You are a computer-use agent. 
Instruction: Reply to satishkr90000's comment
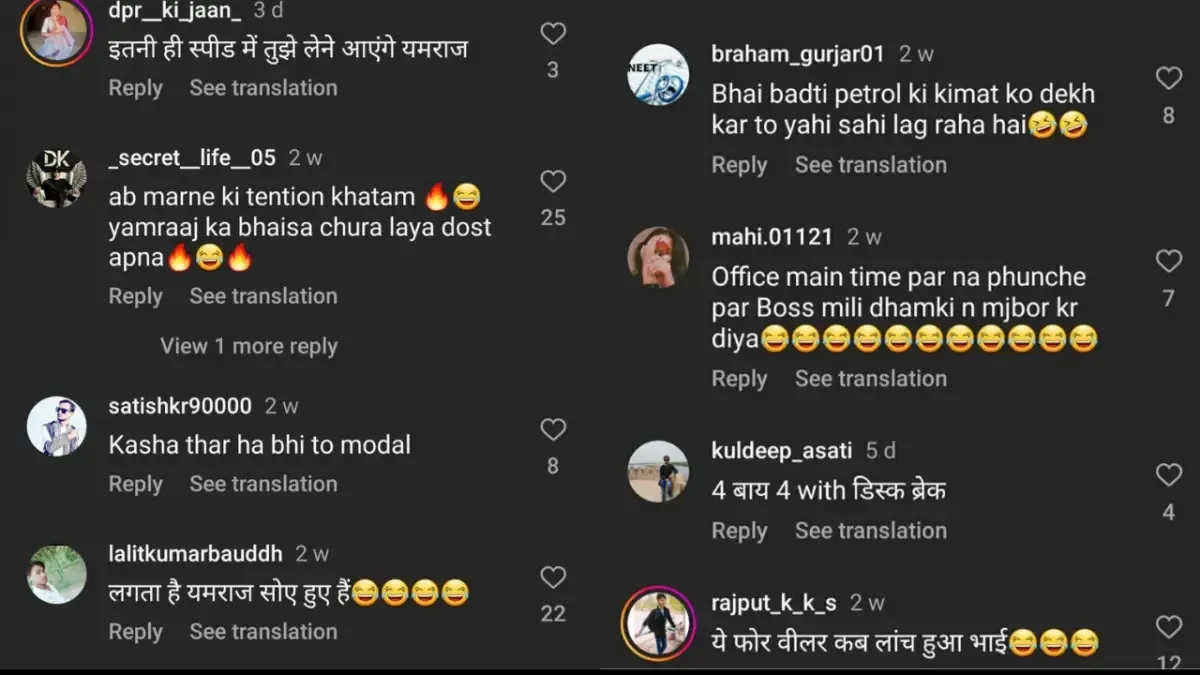tap(136, 484)
